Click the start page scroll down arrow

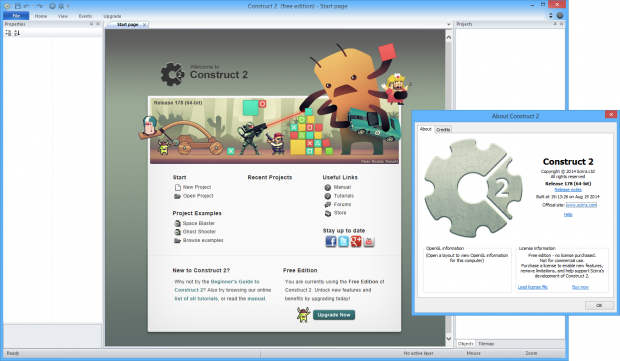[448, 338]
